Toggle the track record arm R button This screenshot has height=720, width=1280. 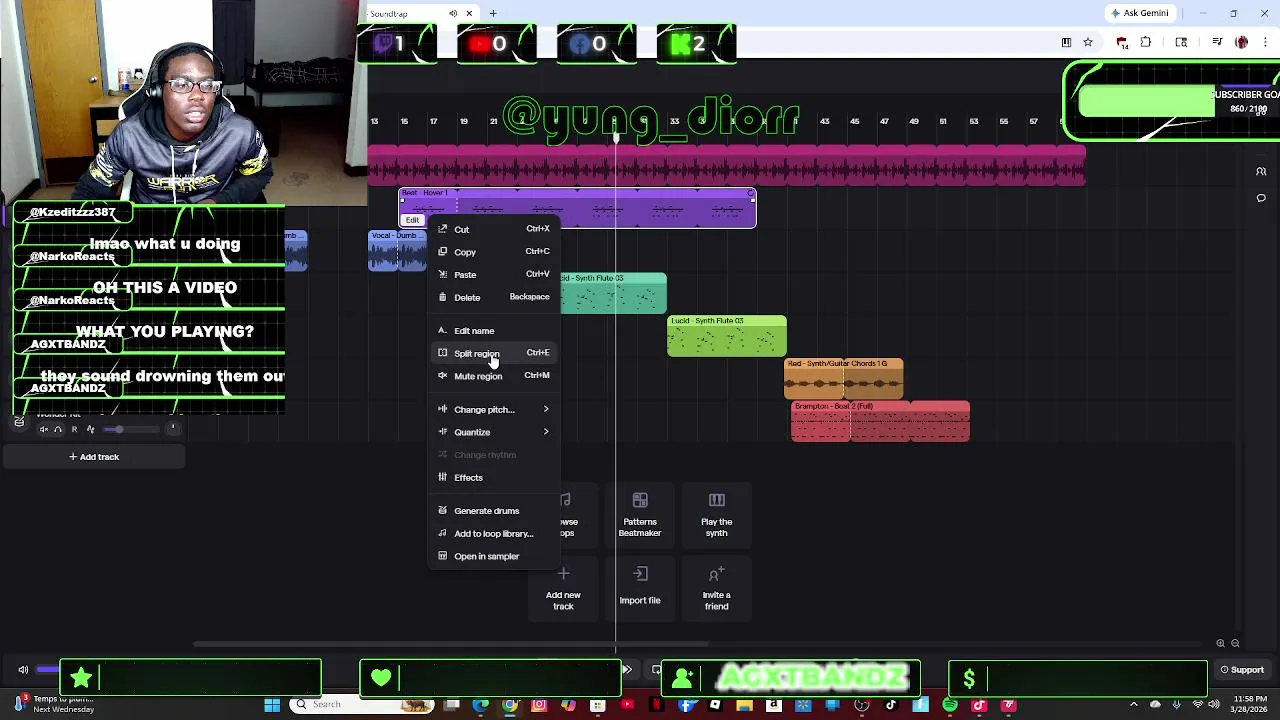coord(74,429)
